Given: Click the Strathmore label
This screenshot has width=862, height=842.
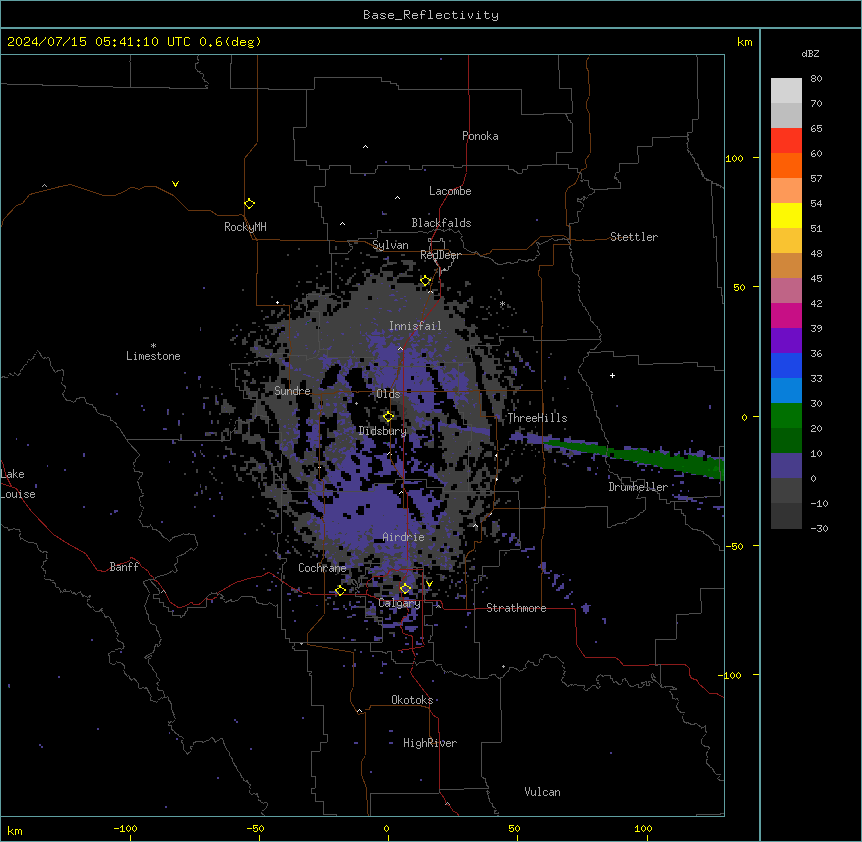Looking at the screenshot, I should click(516, 608).
